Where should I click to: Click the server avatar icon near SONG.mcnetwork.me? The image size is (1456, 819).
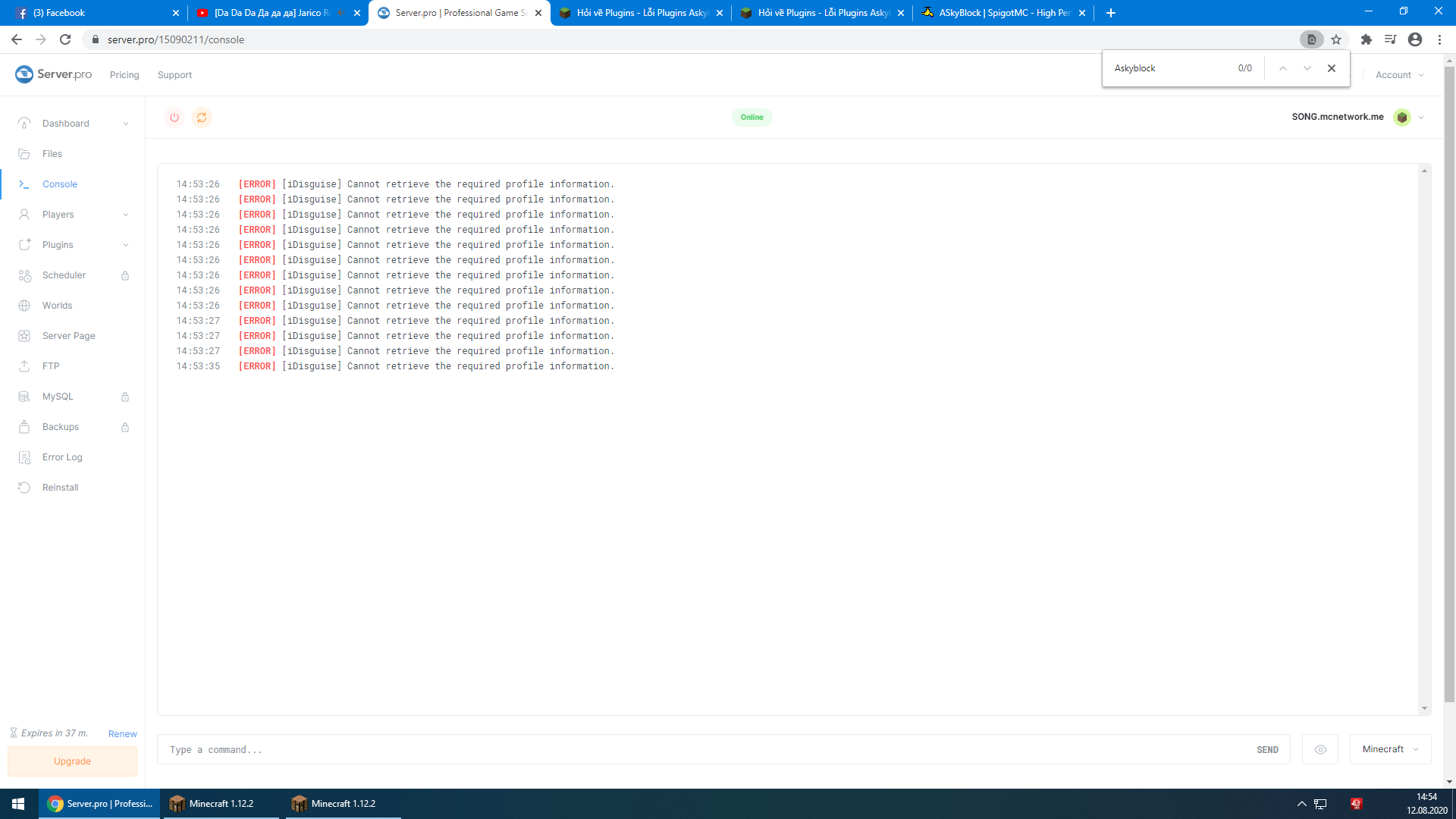point(1402,118)
